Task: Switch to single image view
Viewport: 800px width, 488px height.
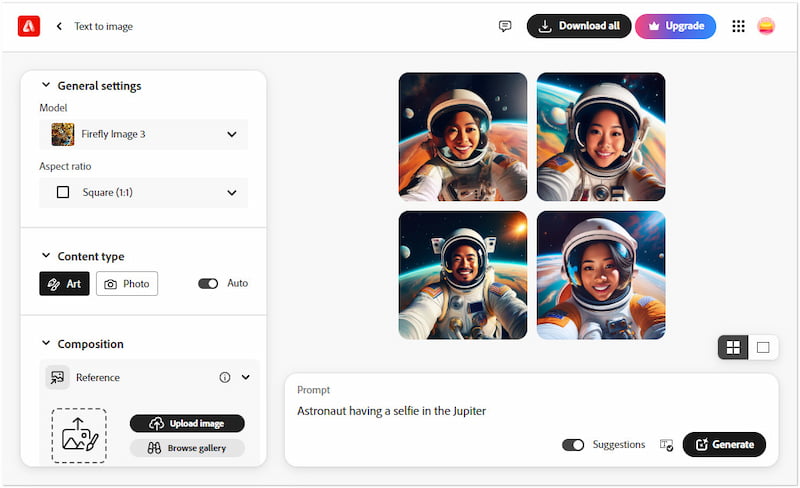Action: [x=763, y=347]
